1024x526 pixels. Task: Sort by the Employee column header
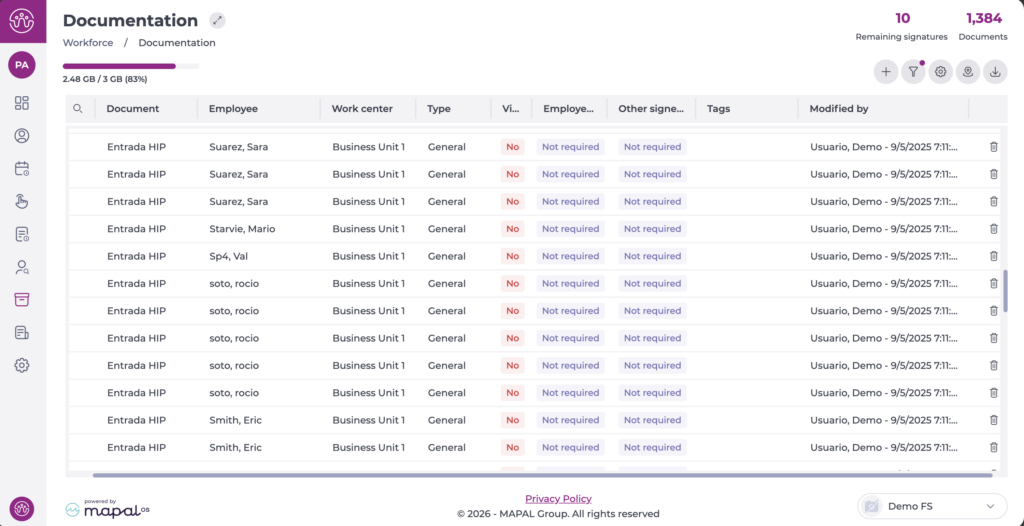[x=233, y=109]
